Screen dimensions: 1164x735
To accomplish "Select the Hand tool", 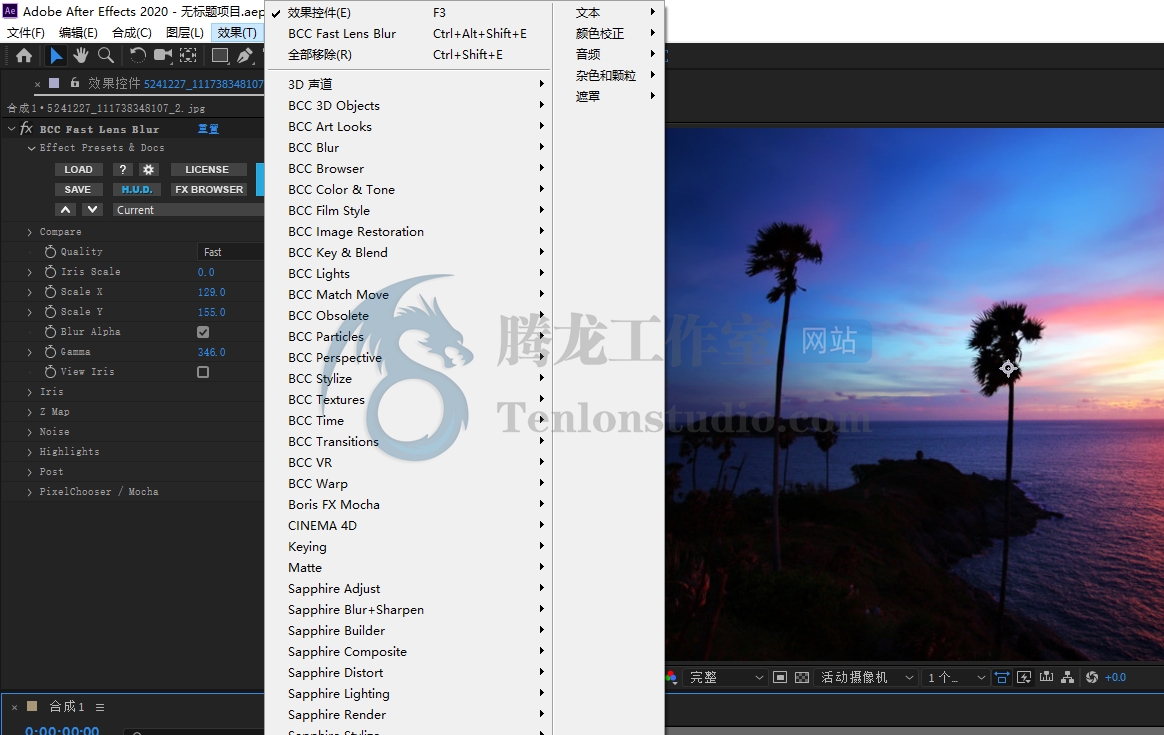I will (x=81, y=56).
